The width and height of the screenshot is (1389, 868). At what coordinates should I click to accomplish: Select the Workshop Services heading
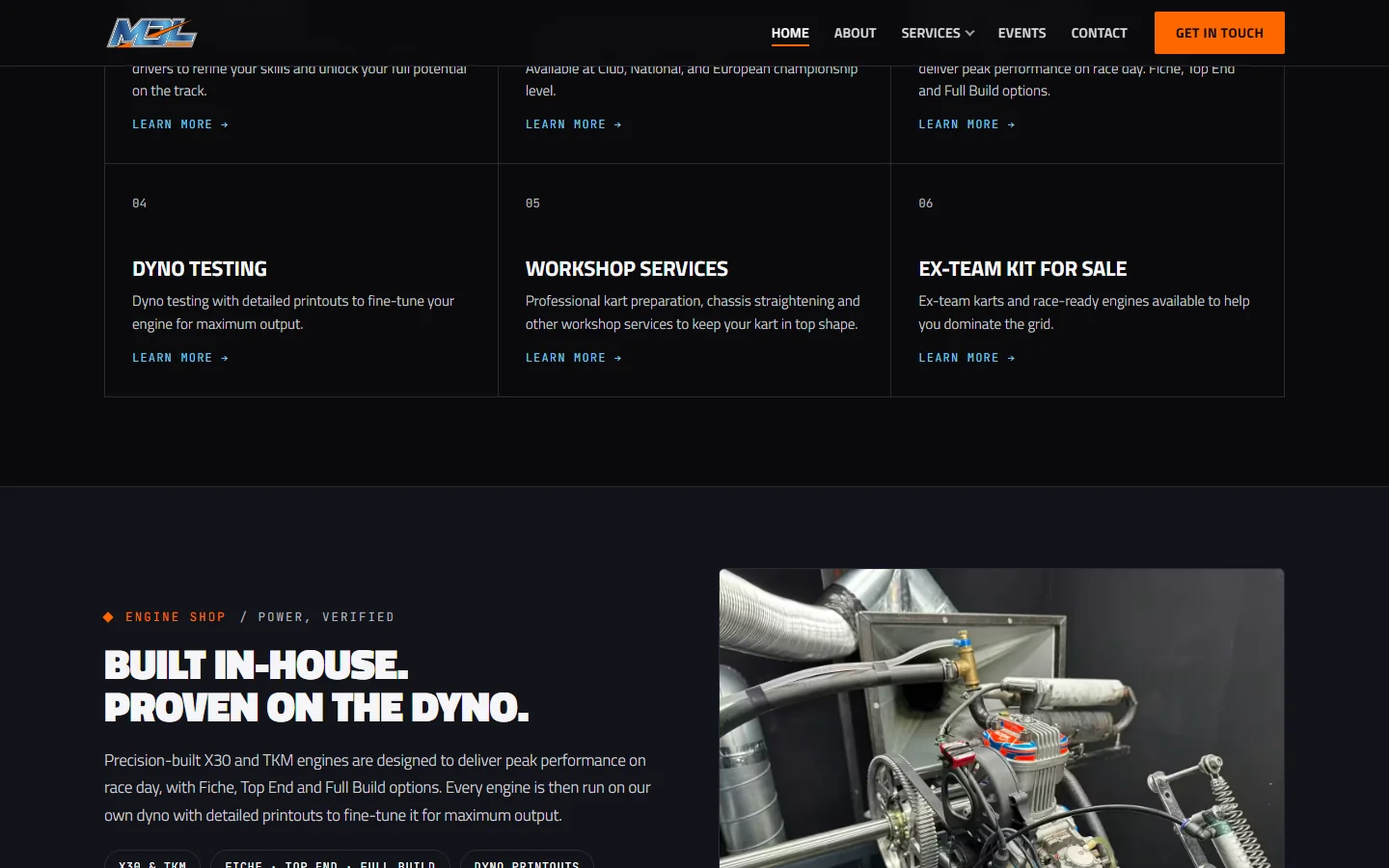(x=627, y=269)
